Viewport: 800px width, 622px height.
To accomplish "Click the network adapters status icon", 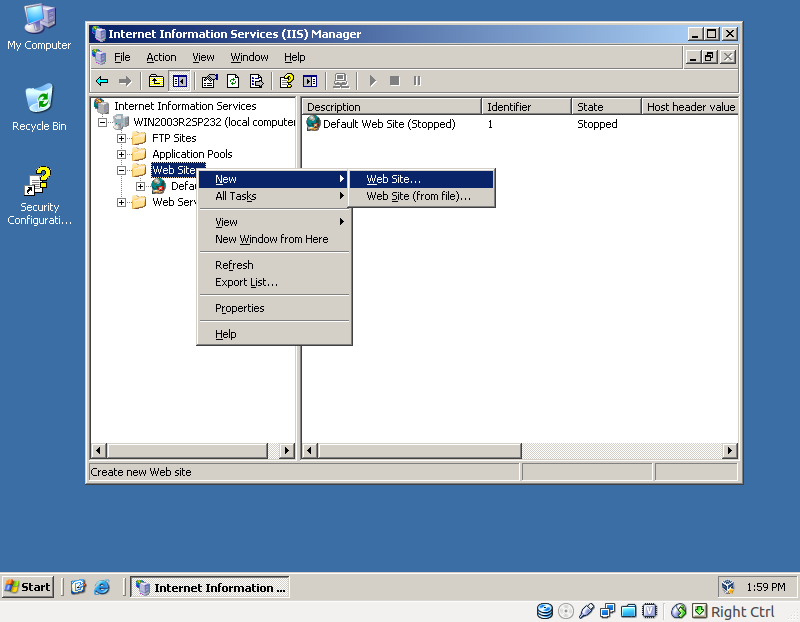I will (x=607, y=611).
